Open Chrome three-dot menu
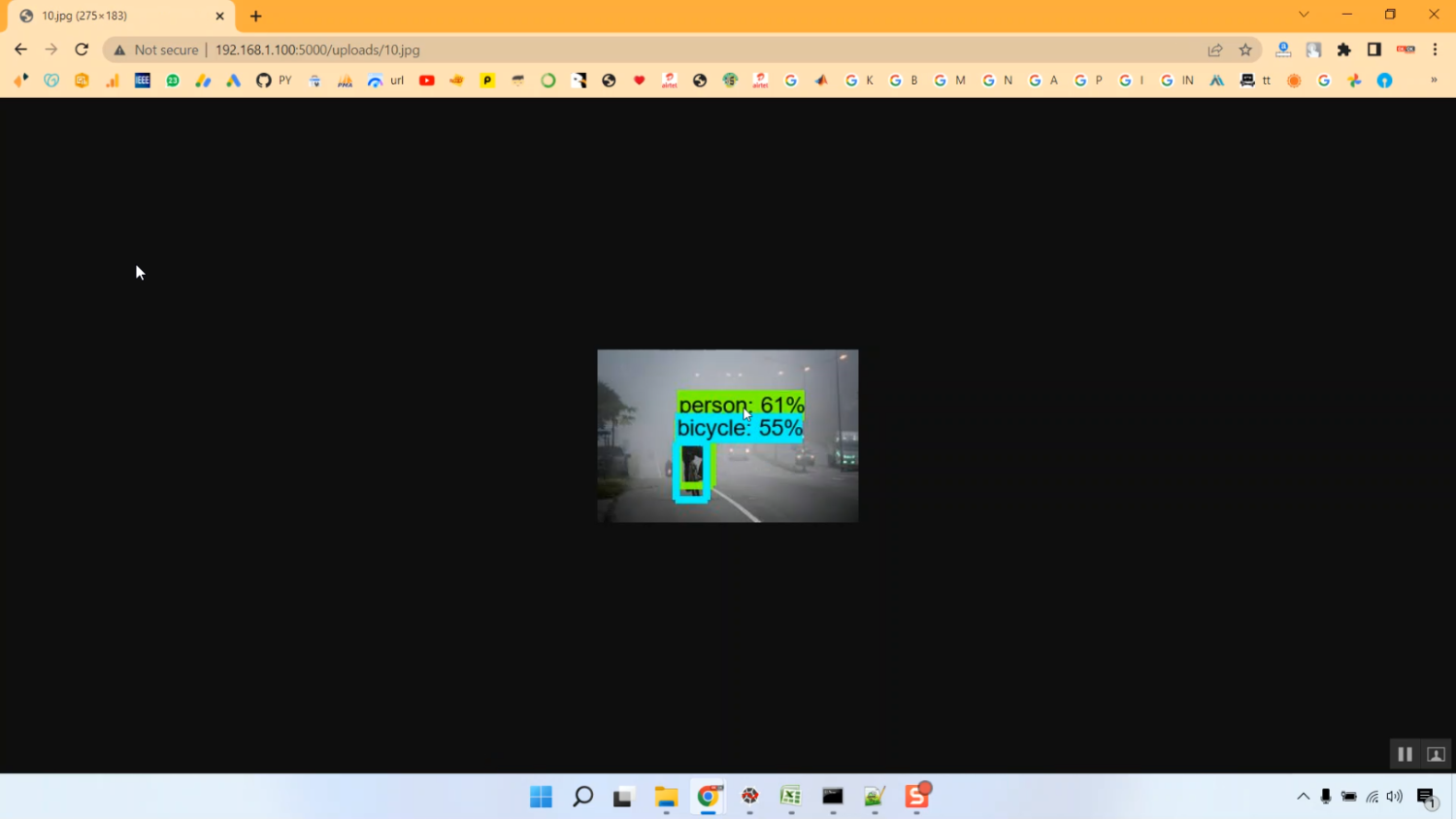Screen dimensions: 1456x819 point(1436,49)
